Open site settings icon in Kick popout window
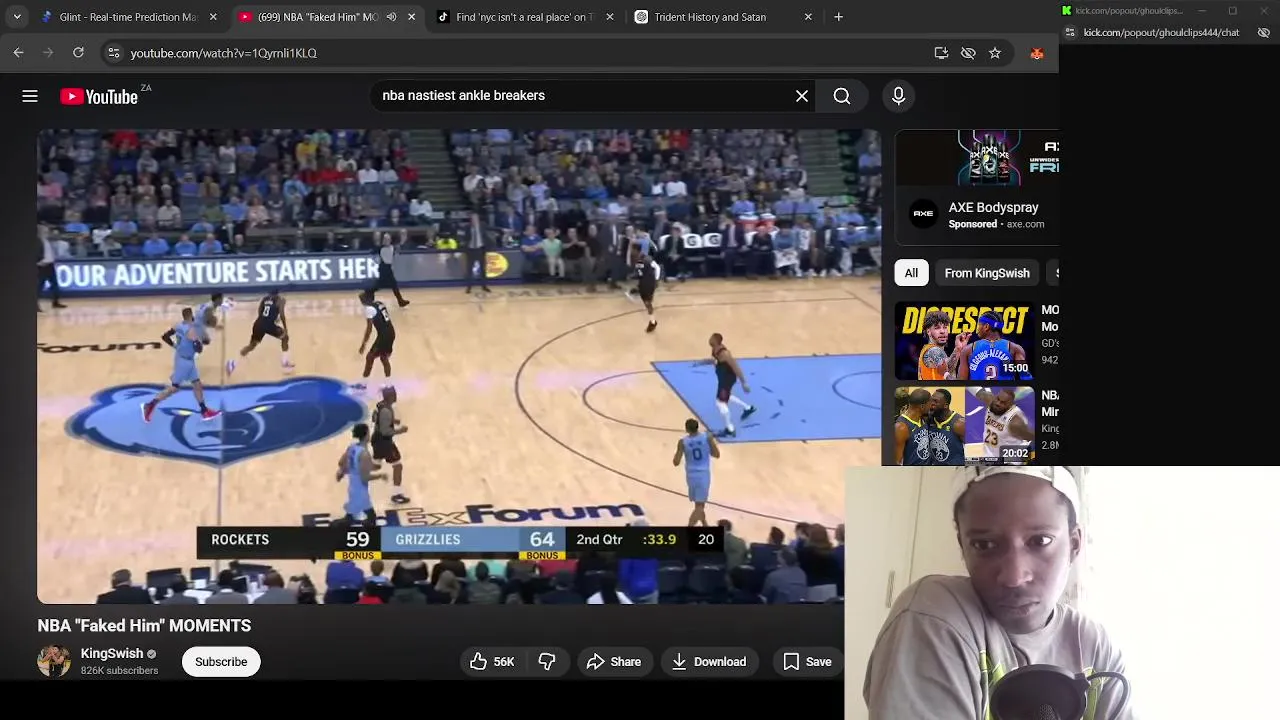The width and height of the screenshot is (1280, 720). tap(1070, 32)
